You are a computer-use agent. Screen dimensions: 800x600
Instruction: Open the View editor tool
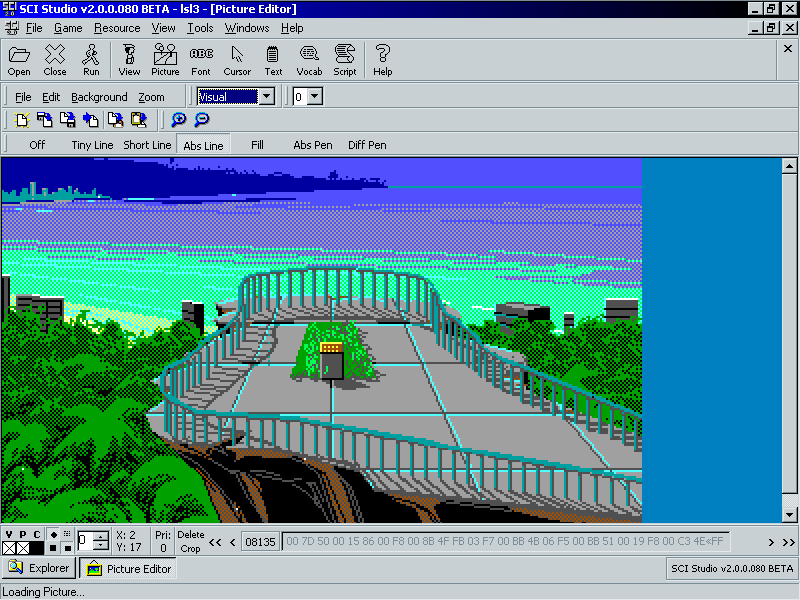coord(129,60)
